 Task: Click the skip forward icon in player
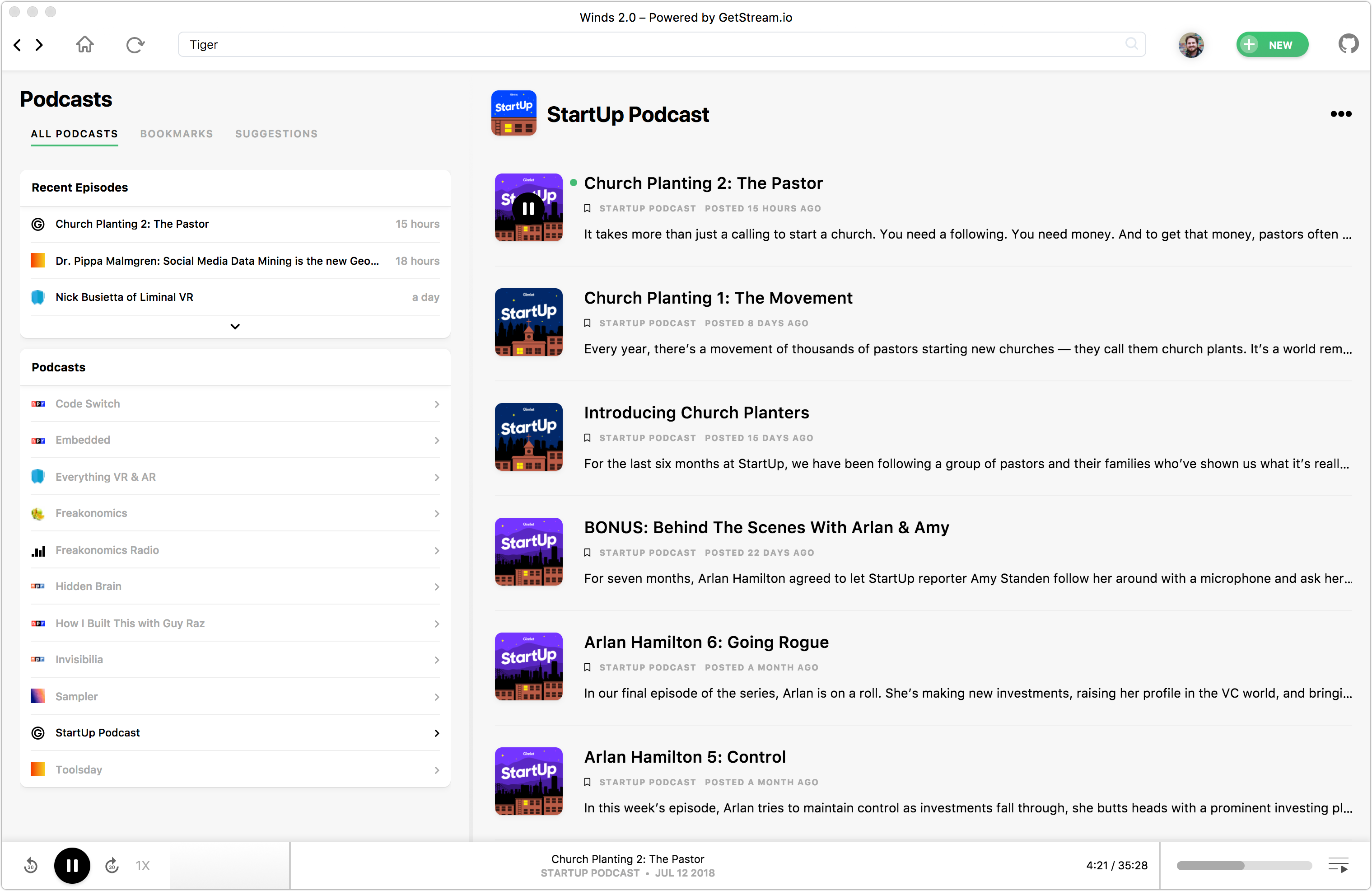(x=111, y=864)
